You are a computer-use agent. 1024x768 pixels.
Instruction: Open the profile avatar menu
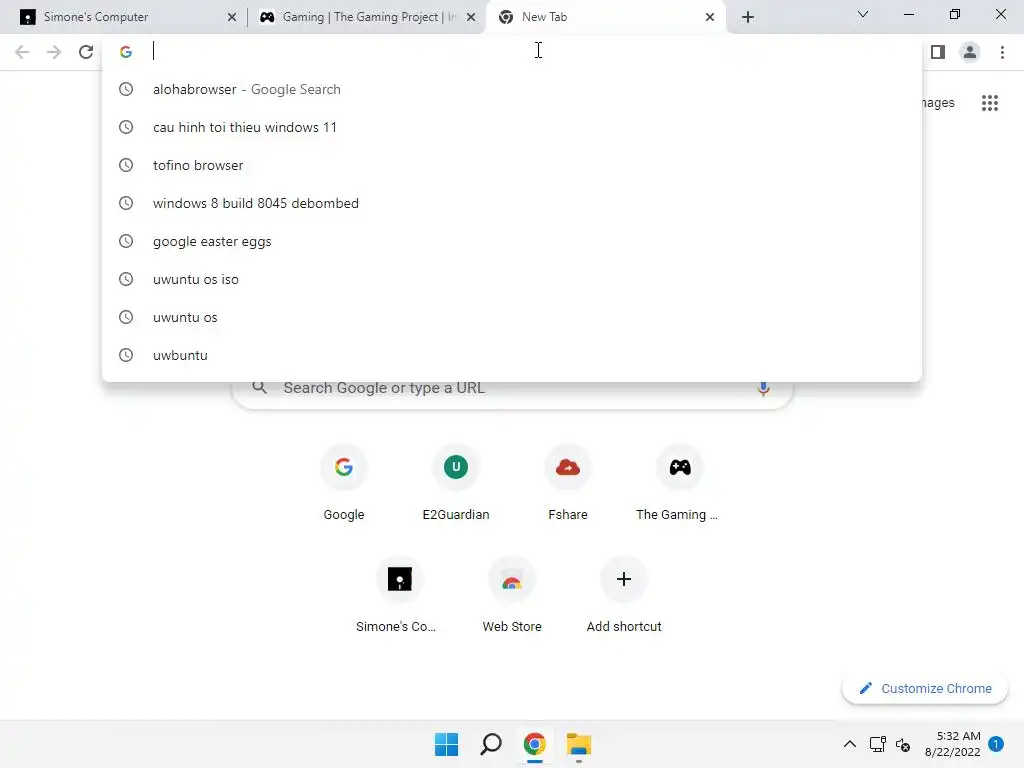coord(970,52)
